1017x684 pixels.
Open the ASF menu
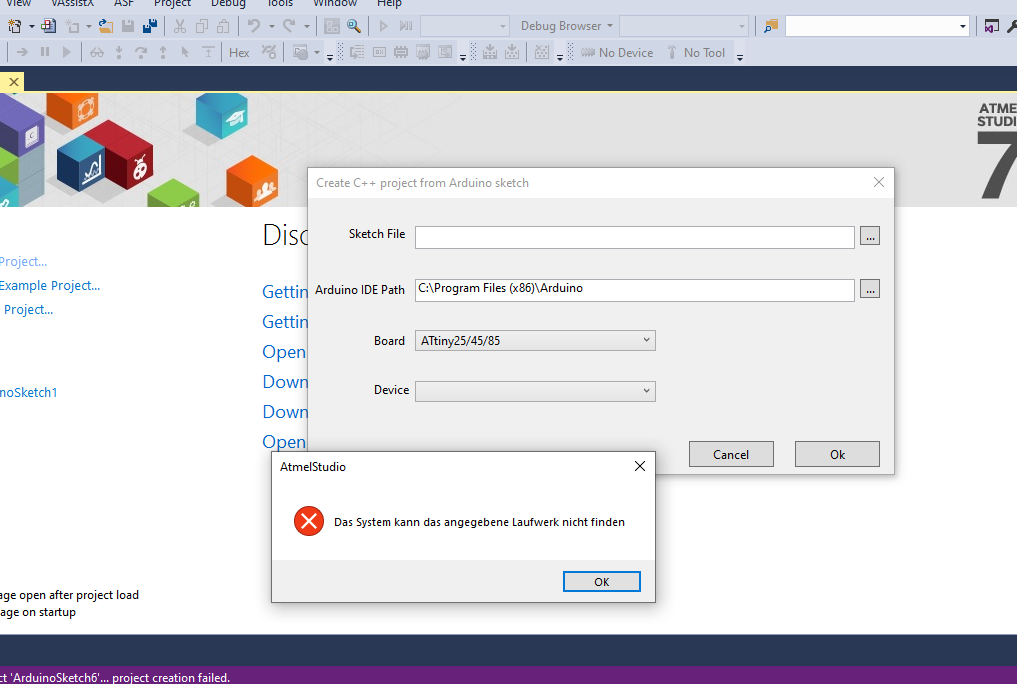pos(123,3)
